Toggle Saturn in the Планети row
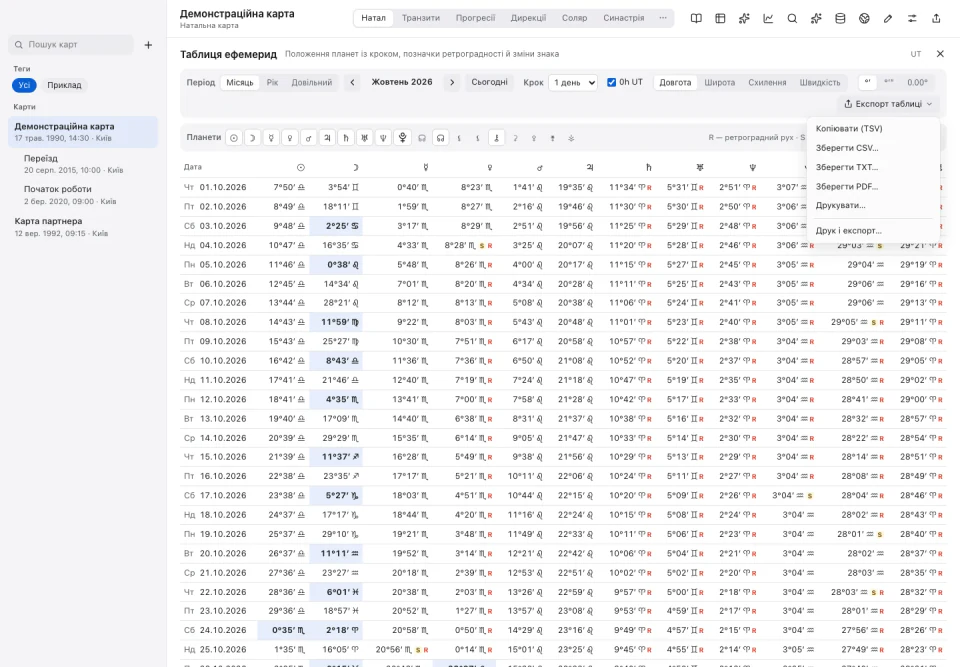Image resolution: width=960 pixels, height=667 pixels. 346,138
